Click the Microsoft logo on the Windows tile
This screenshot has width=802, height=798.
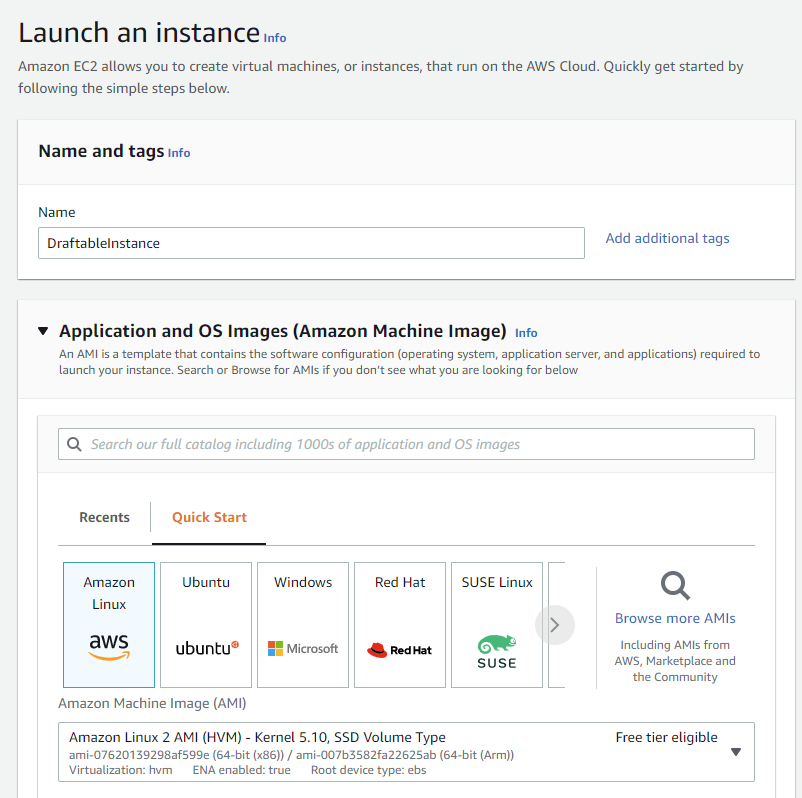[x=302, y=648]
